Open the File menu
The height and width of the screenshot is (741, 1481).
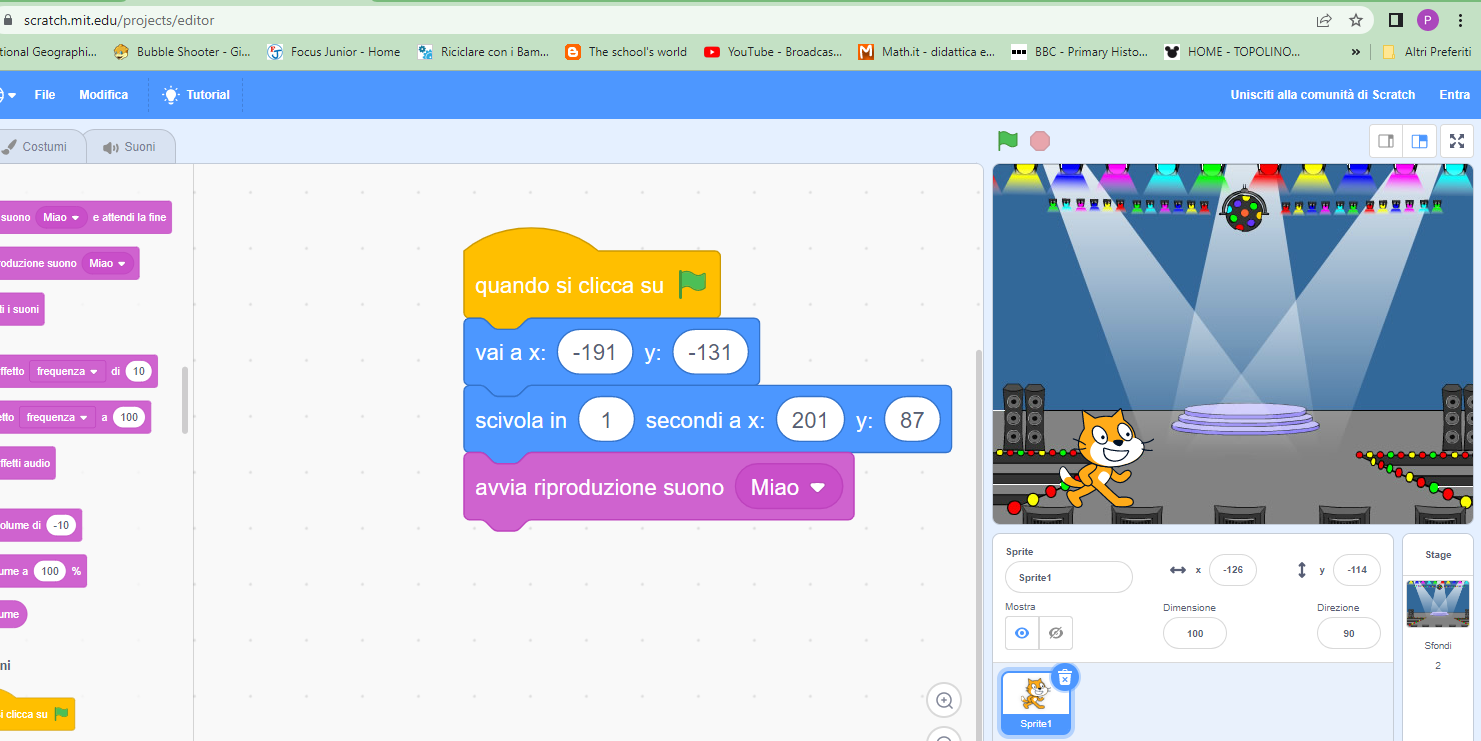(45, 95)
